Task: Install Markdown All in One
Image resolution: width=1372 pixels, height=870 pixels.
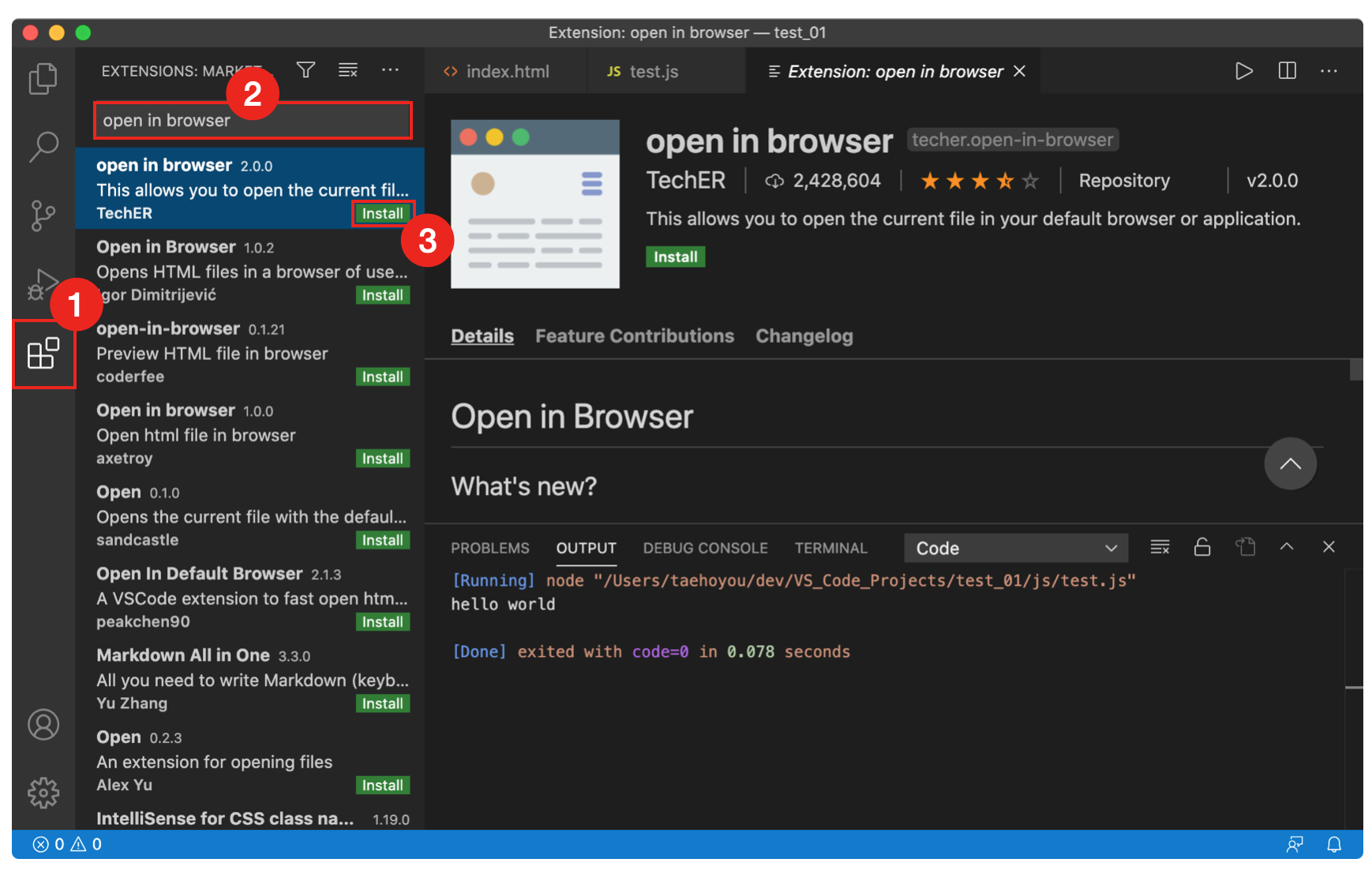Action: tap(383, 703)
